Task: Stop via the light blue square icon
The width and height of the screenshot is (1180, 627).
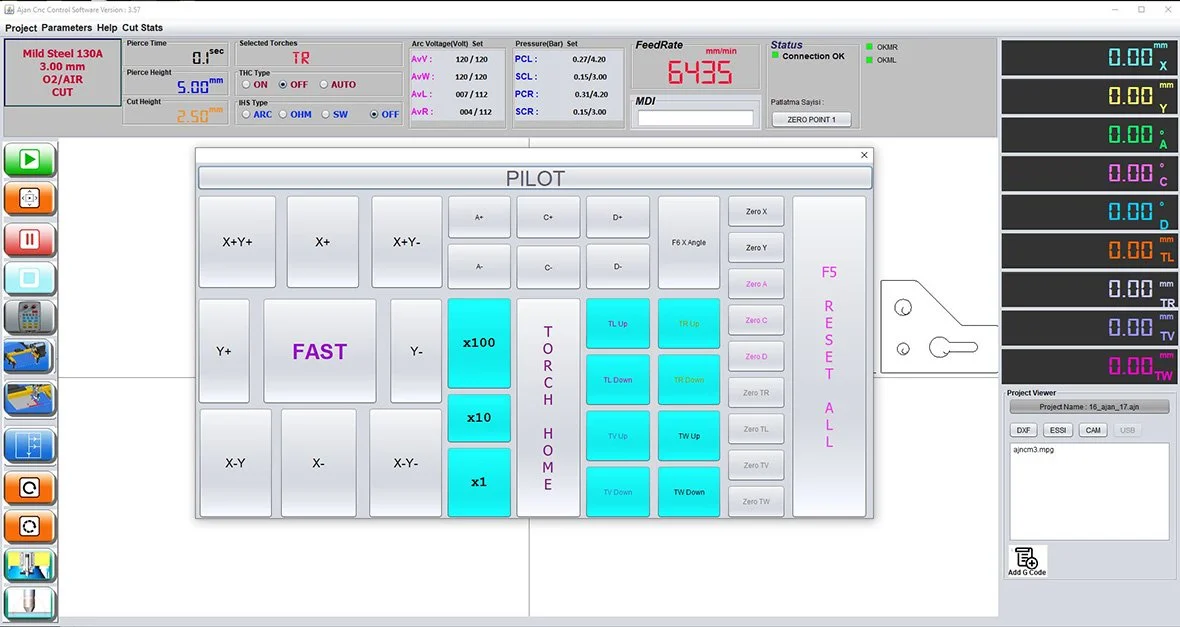Action: coord(29,278)
